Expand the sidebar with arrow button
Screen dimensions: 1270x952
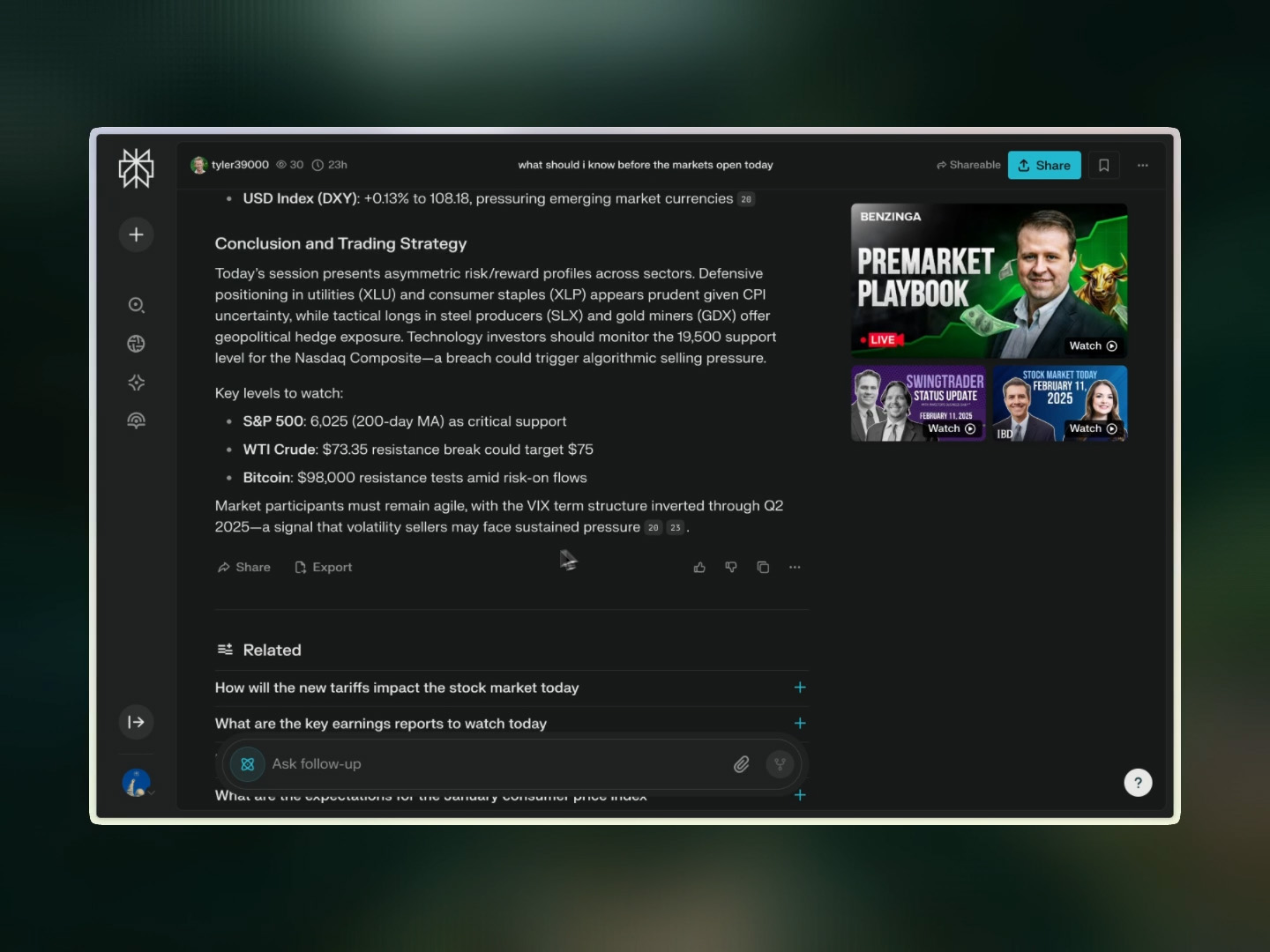(x=136, y=722)
